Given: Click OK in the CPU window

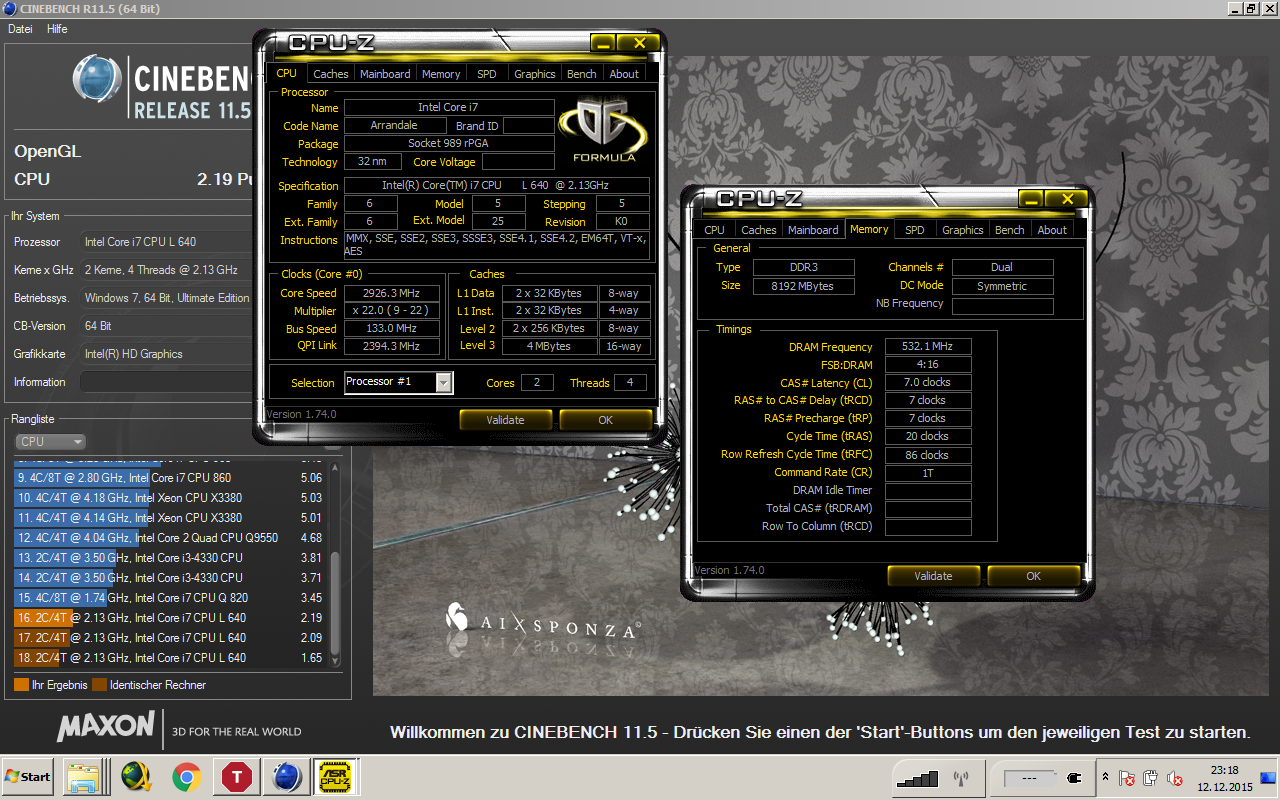Looking at the screenshot, I should tap(605, 420).
